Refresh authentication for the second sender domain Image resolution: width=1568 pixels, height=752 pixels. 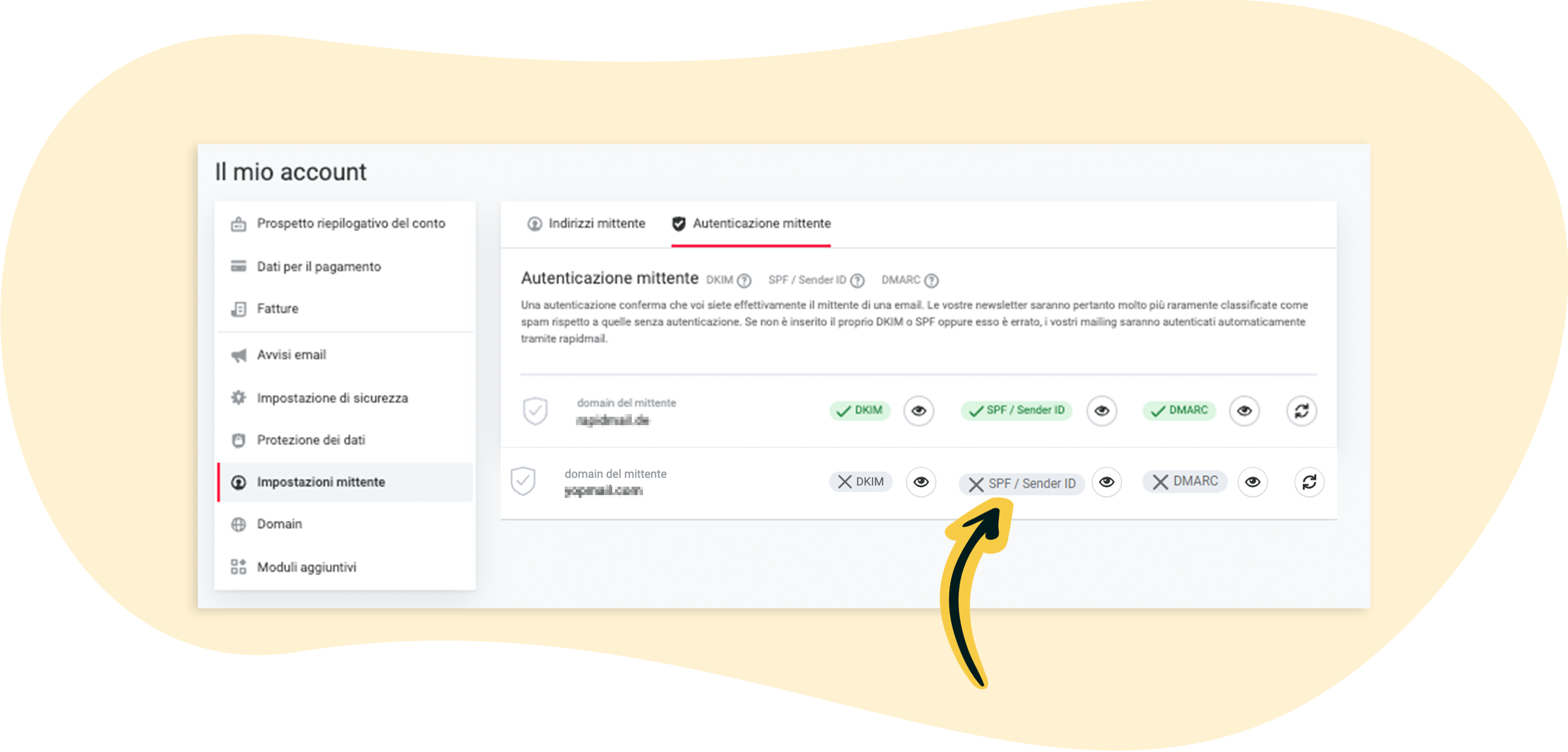tap(1309, 482)
